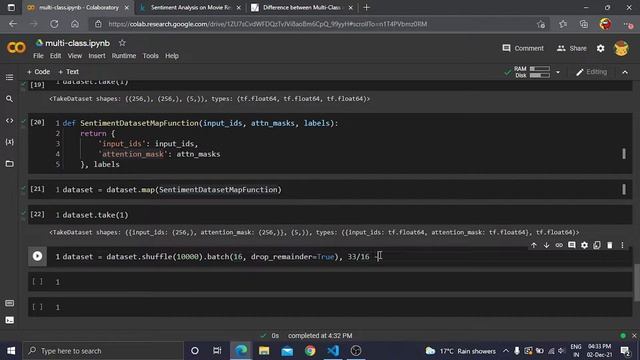640x360 pixels.
Task: Add a comment to the cell
Action: click(x=571, y=245)
